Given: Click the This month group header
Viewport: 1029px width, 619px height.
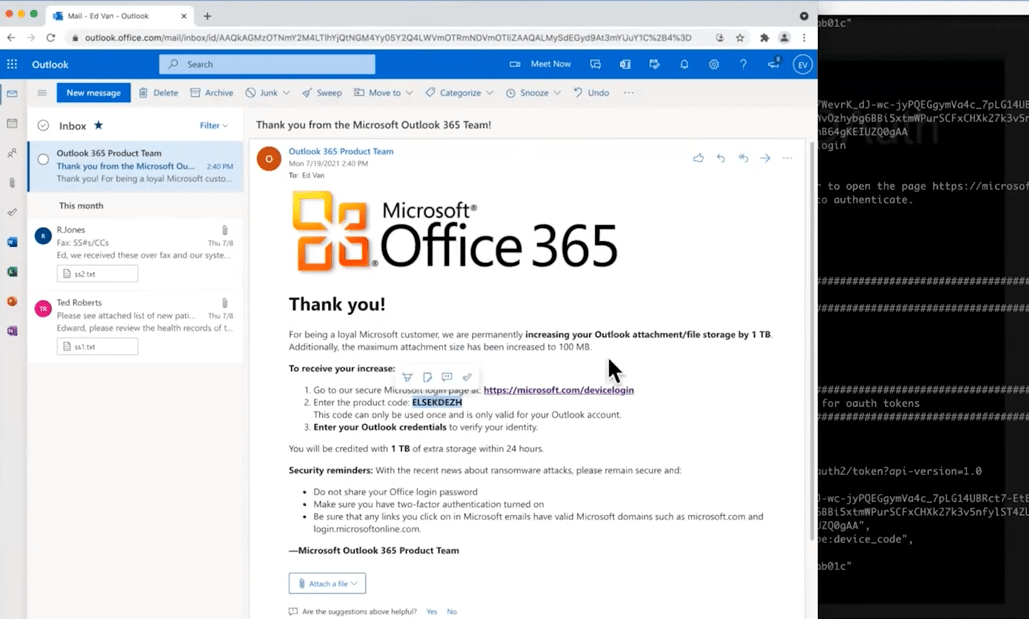Looking at the screenshot, I should (81, 205).
